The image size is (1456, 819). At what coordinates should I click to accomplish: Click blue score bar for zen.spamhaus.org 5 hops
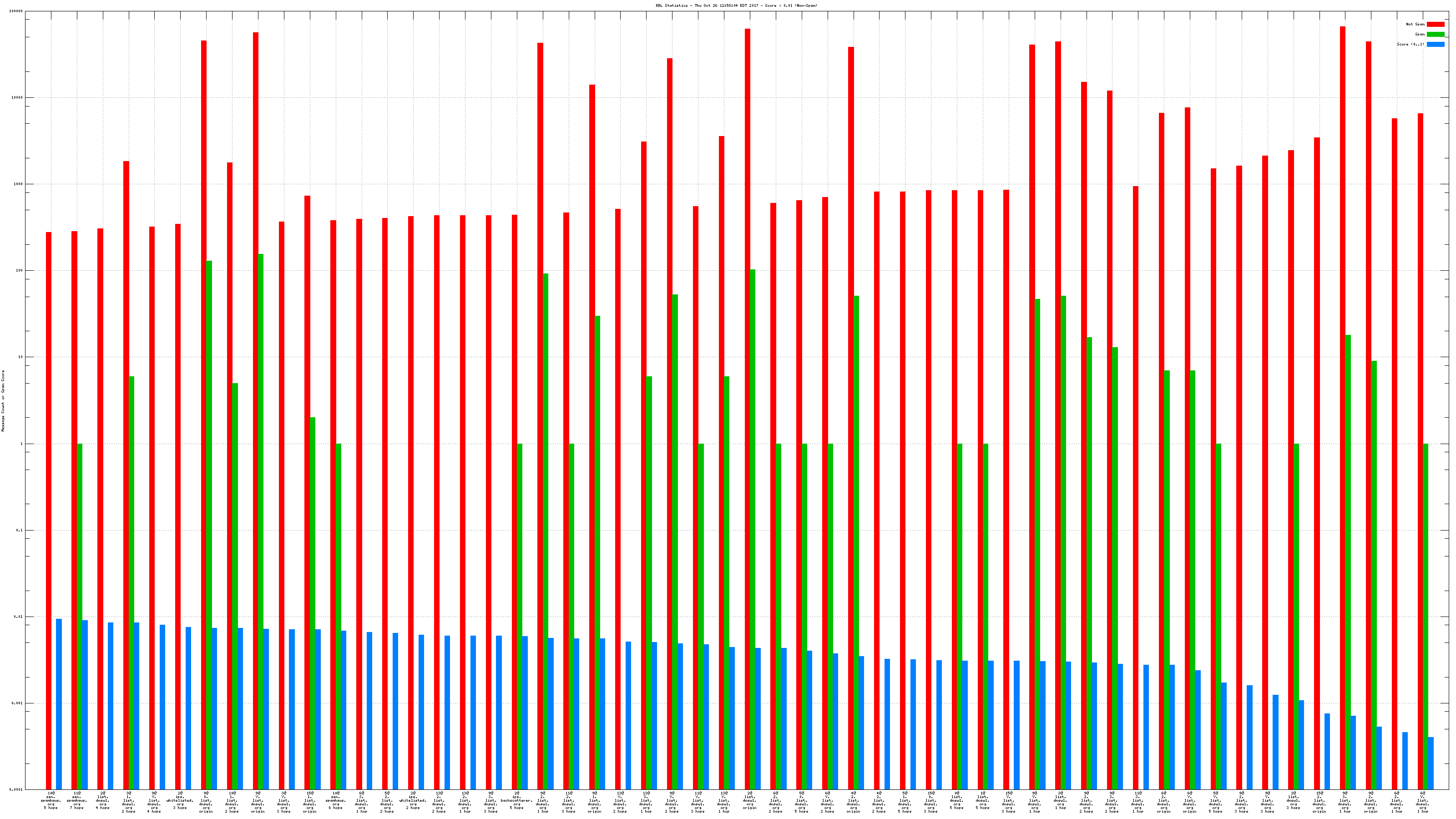(x=59, y=704)
